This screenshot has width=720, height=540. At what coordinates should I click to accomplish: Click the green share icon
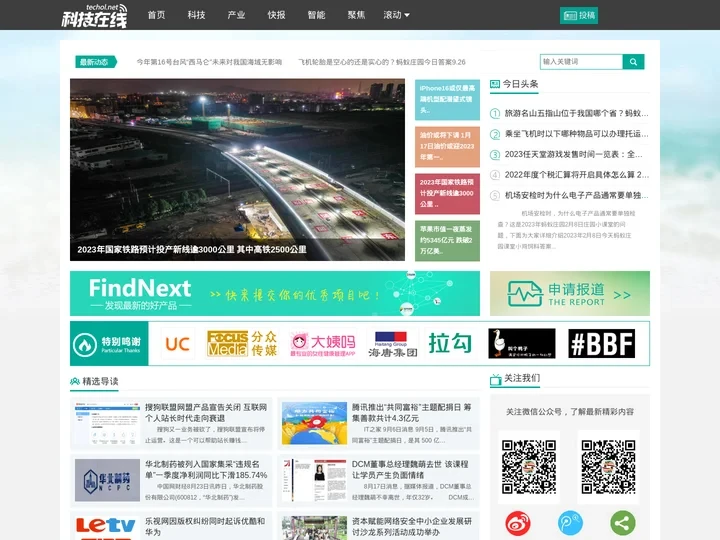pos(623,523)
